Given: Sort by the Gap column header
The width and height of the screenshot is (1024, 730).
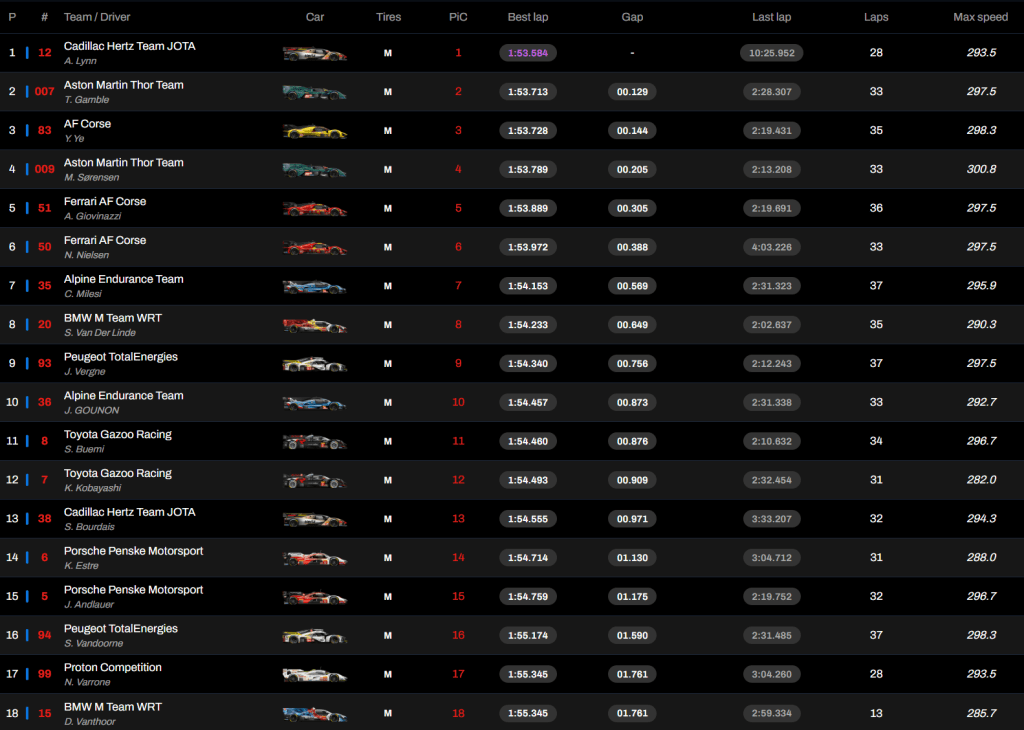Looking at the screenshot, I should point(632,17).
